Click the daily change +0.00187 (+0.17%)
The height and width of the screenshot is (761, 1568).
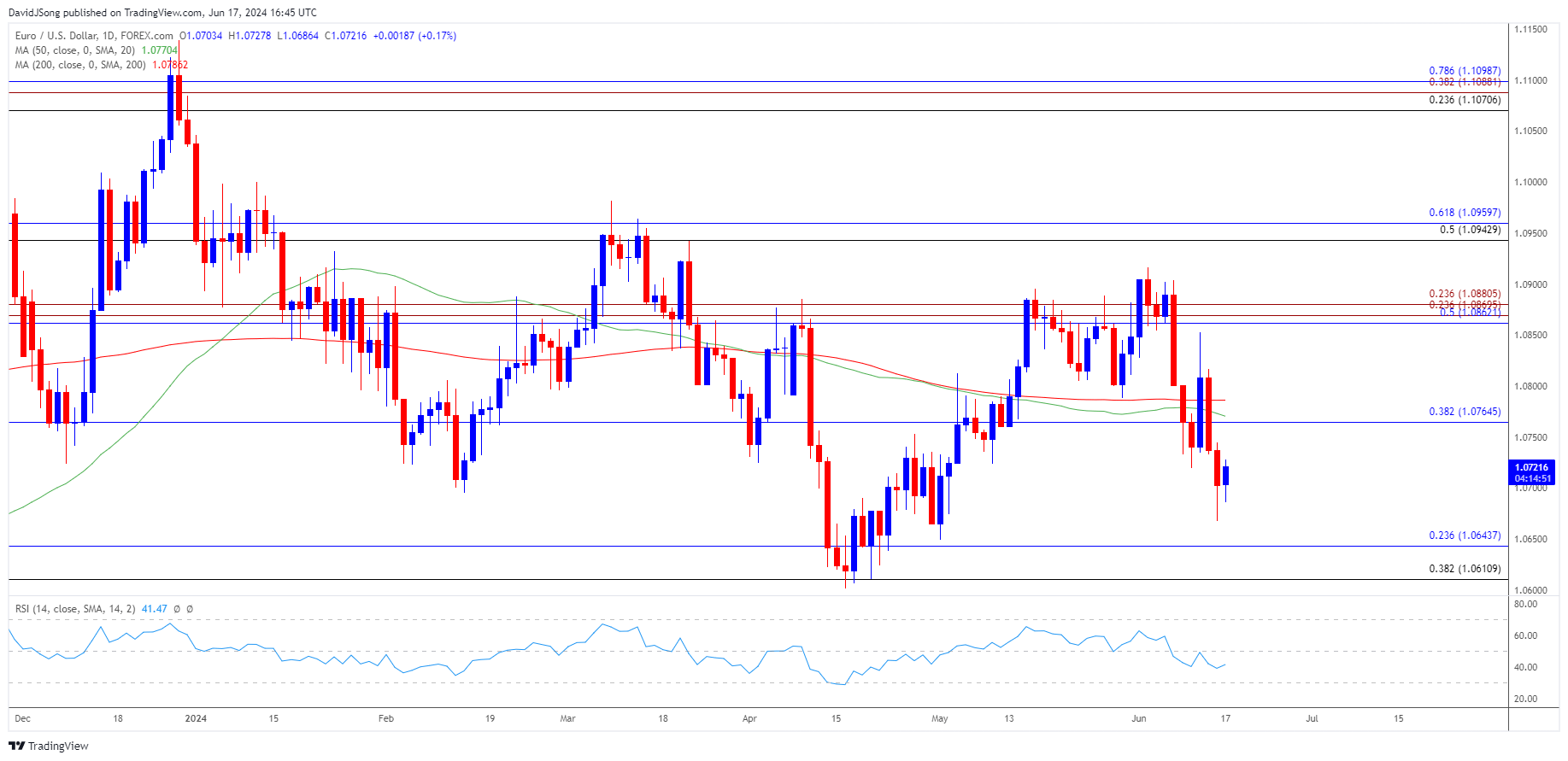414,36
